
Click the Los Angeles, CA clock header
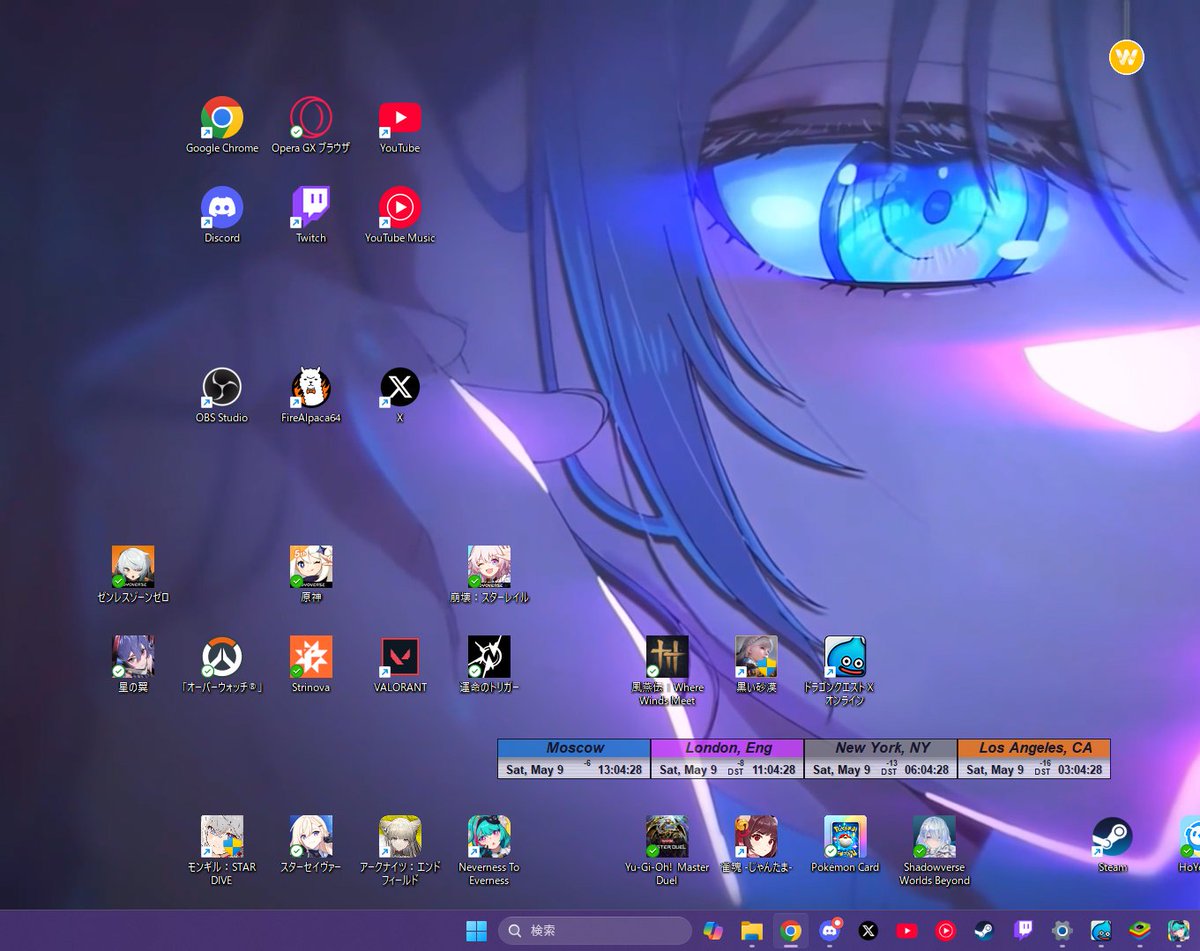[x=1034, y=748]
